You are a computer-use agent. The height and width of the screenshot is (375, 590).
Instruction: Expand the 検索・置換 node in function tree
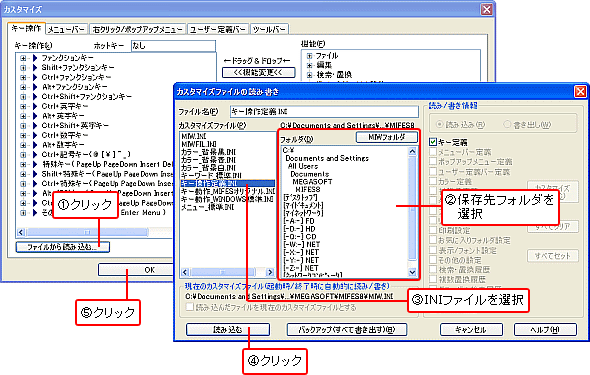(x=309, y=75)
